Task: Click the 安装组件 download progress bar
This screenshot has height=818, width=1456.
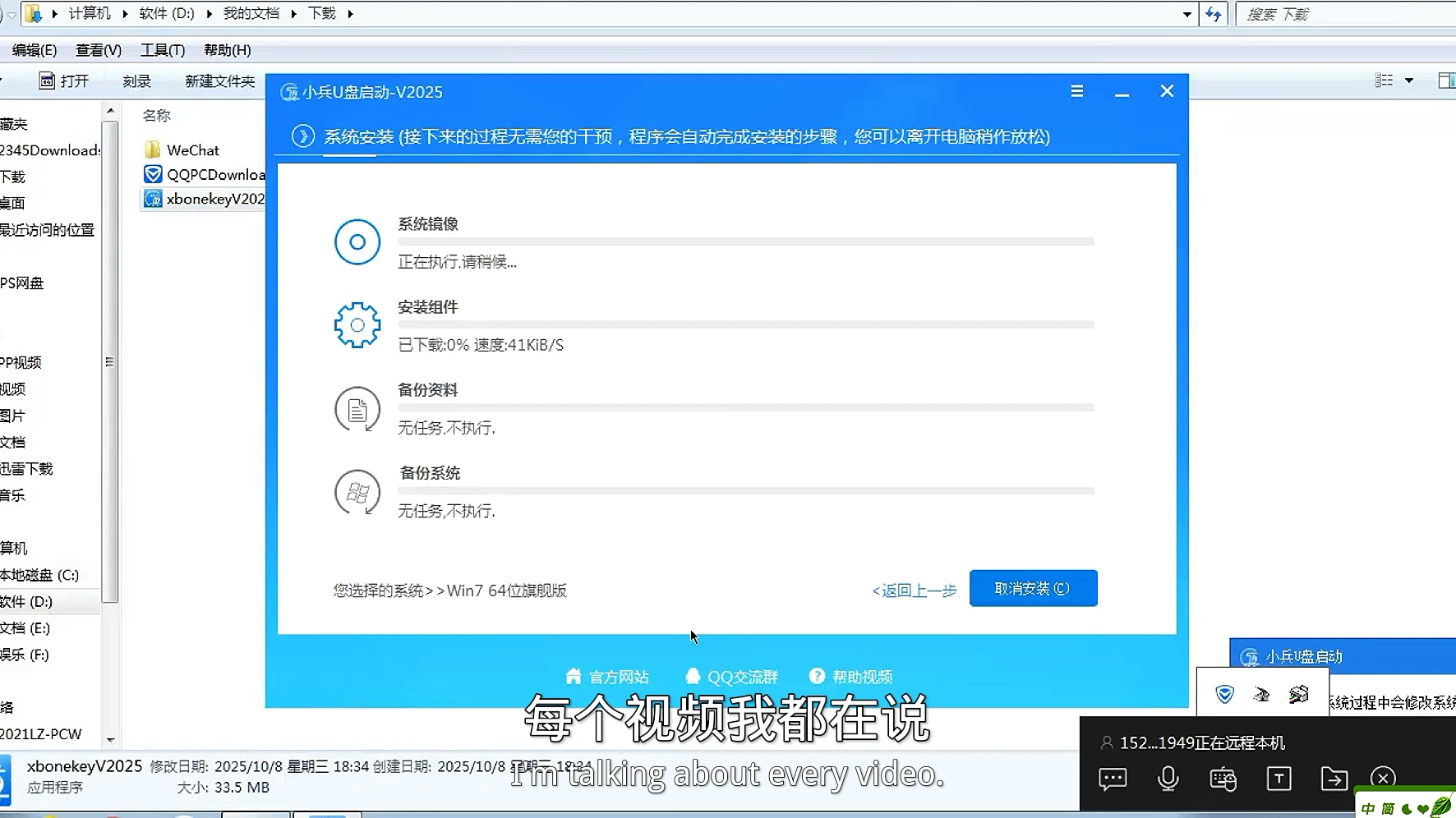Action: click(744, 324)
